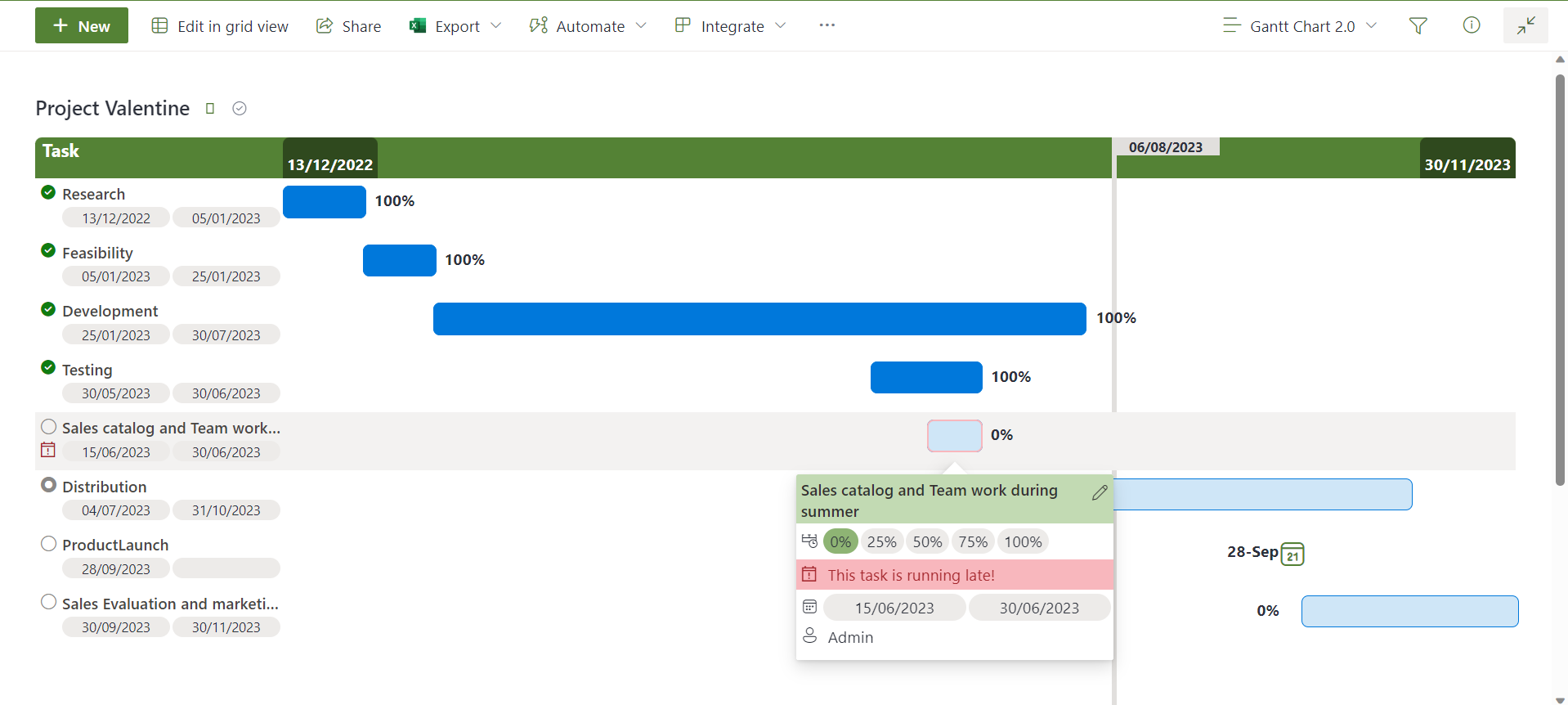Set progress to 25% in popup
1568x705 pixels.
(x=881, y=541)
